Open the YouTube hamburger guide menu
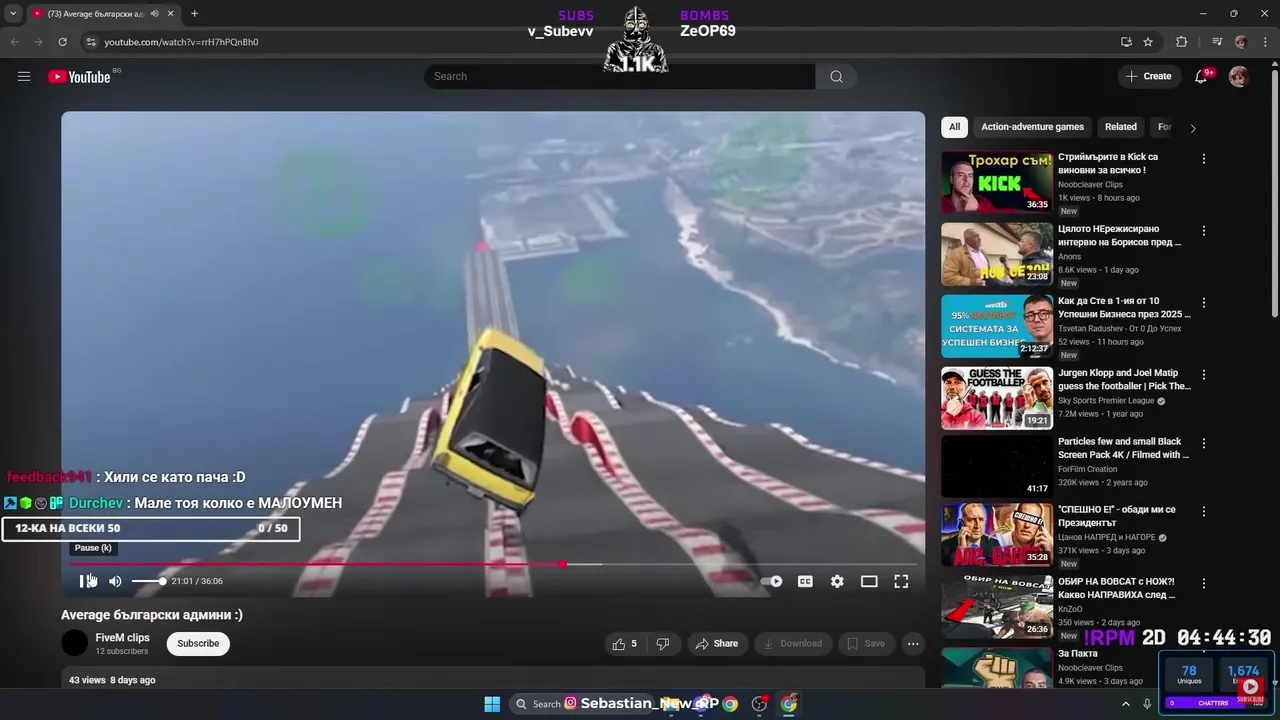Viewport: 1280px width, 720px height. [x=24, y=76]
